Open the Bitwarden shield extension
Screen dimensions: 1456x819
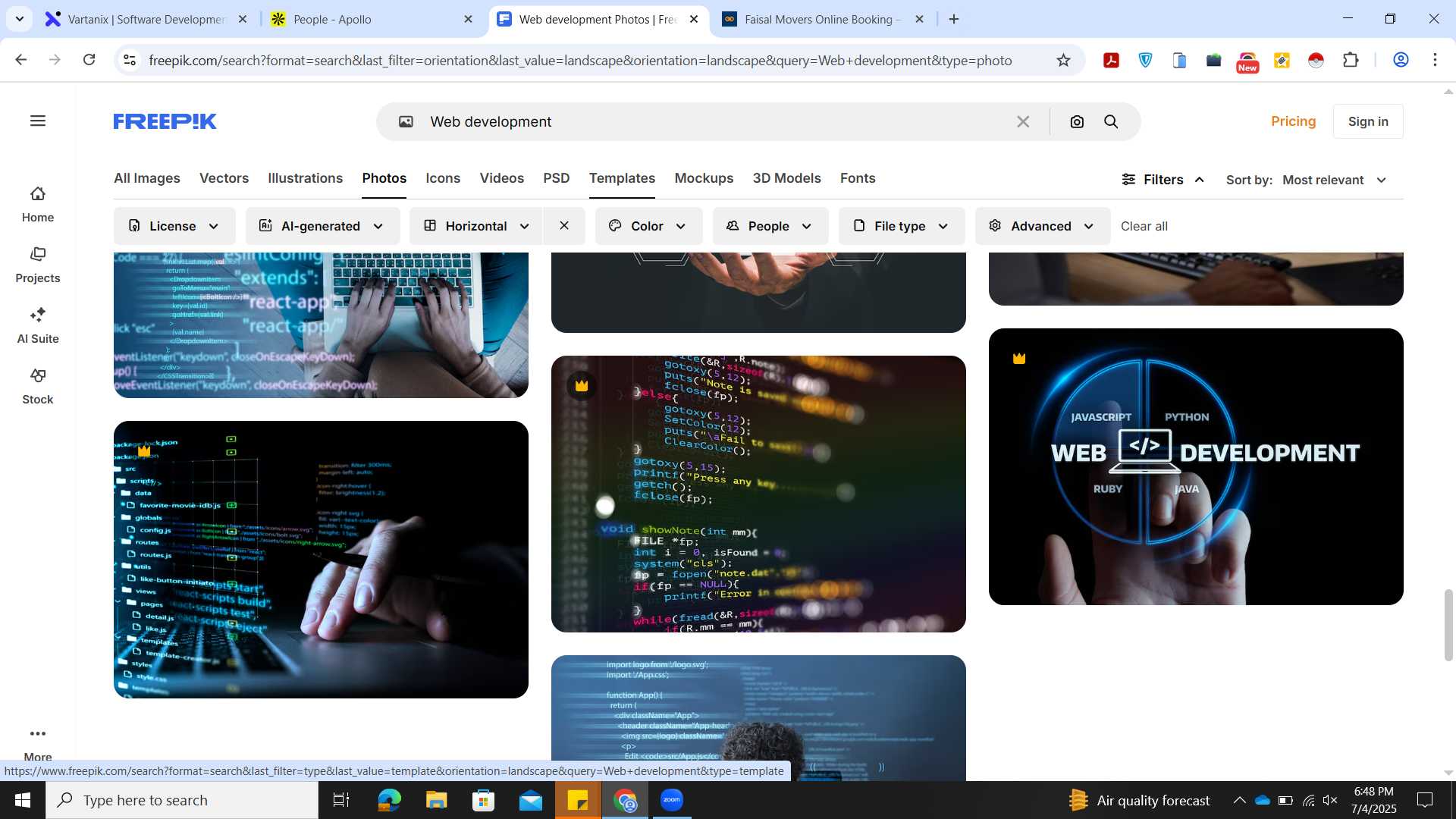pos(1145,60)
